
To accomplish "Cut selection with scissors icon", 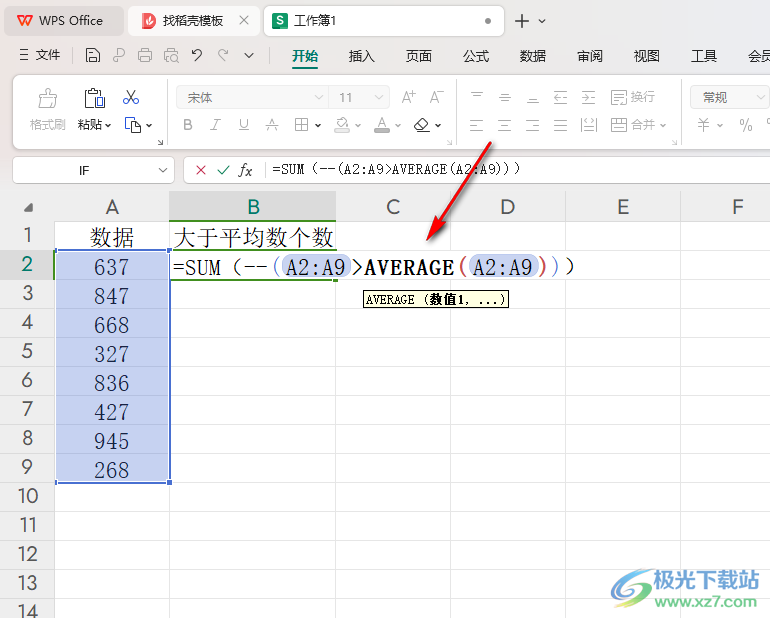I will [131, 97].
